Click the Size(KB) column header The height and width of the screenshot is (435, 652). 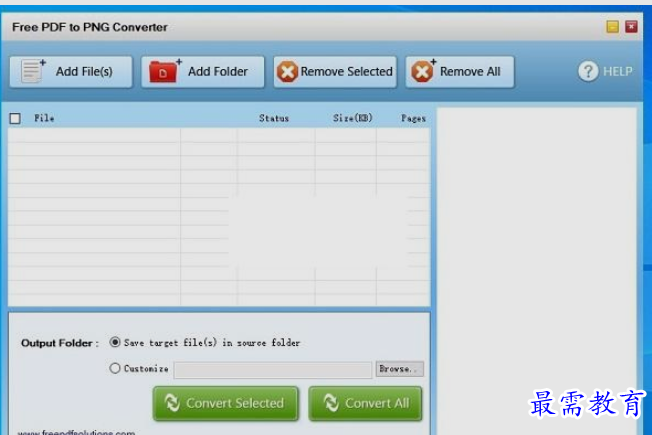coord(353,118)
